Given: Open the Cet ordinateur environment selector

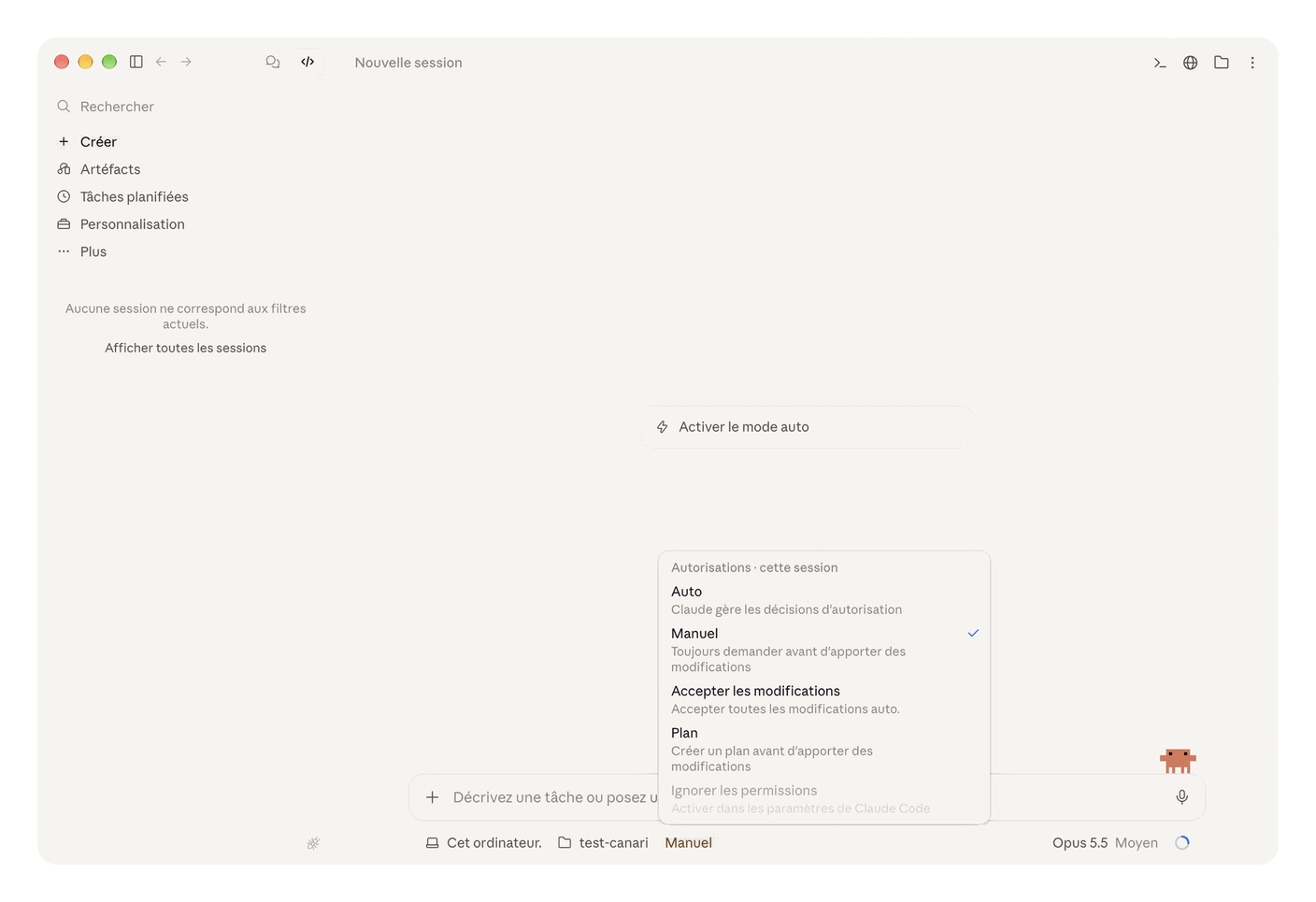Looking at the screenshot, I should (x=484, y=843).
